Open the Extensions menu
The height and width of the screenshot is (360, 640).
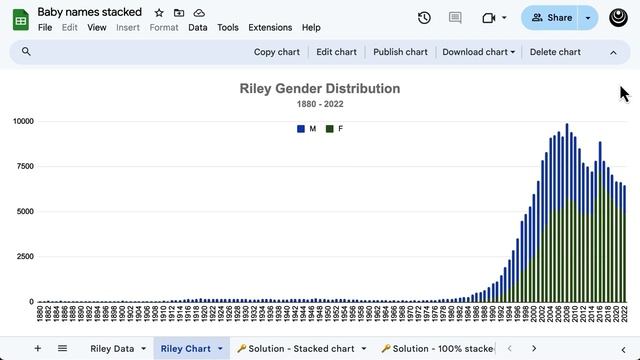click(x=270, y=27)
